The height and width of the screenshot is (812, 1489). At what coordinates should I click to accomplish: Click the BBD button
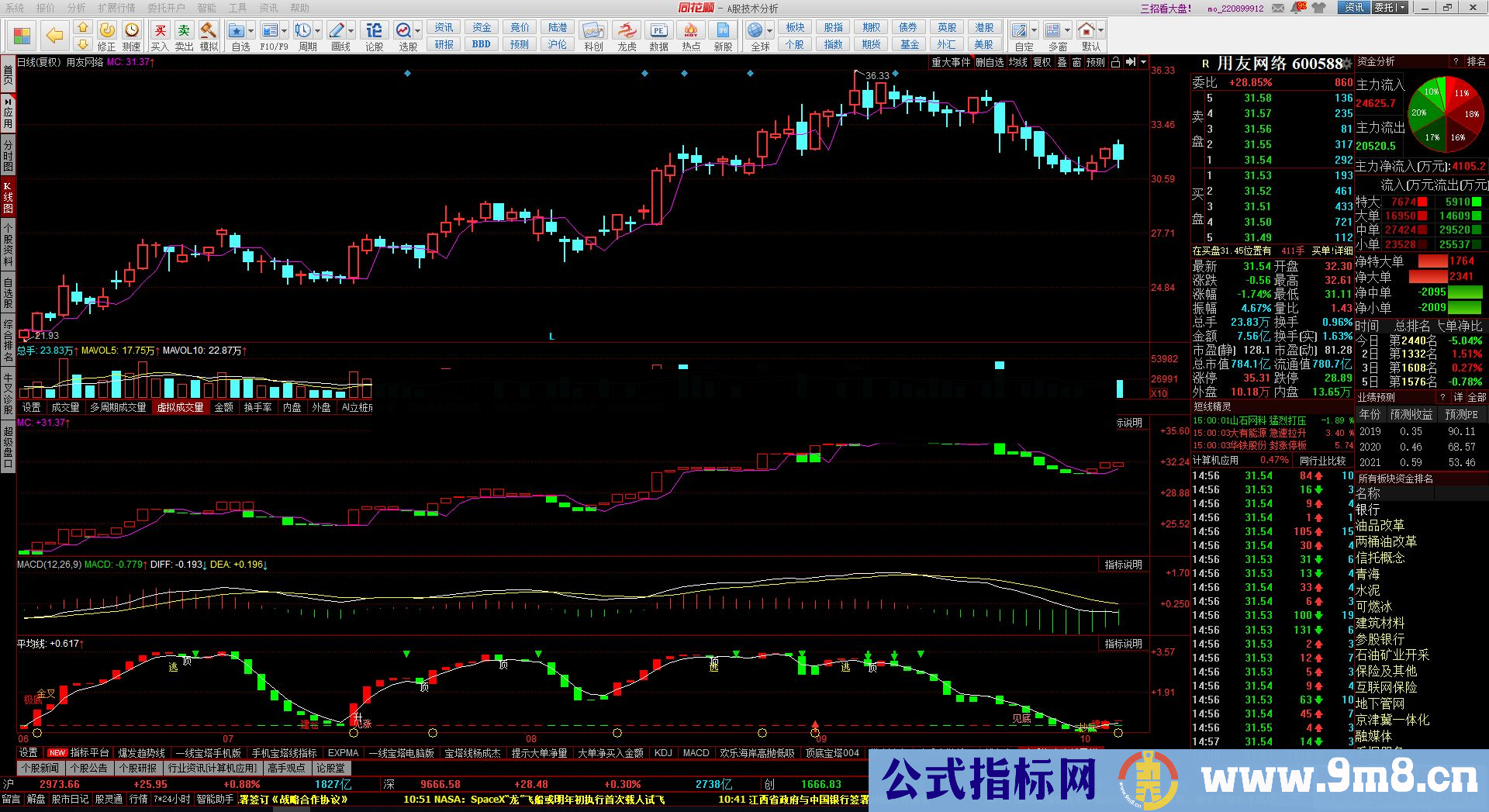[482, 44]
